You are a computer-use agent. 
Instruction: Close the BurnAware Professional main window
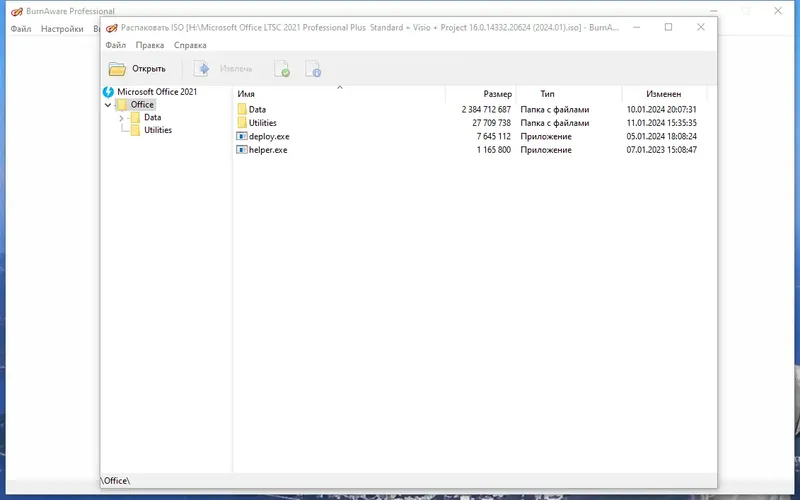(778, 11)
